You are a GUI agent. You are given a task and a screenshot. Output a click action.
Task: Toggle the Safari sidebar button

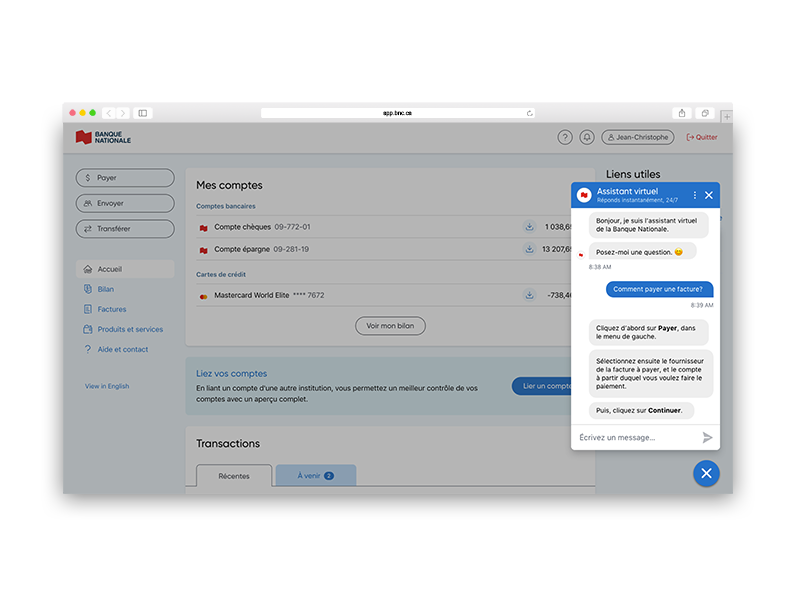pyautogui.click(x=143, y=113)
